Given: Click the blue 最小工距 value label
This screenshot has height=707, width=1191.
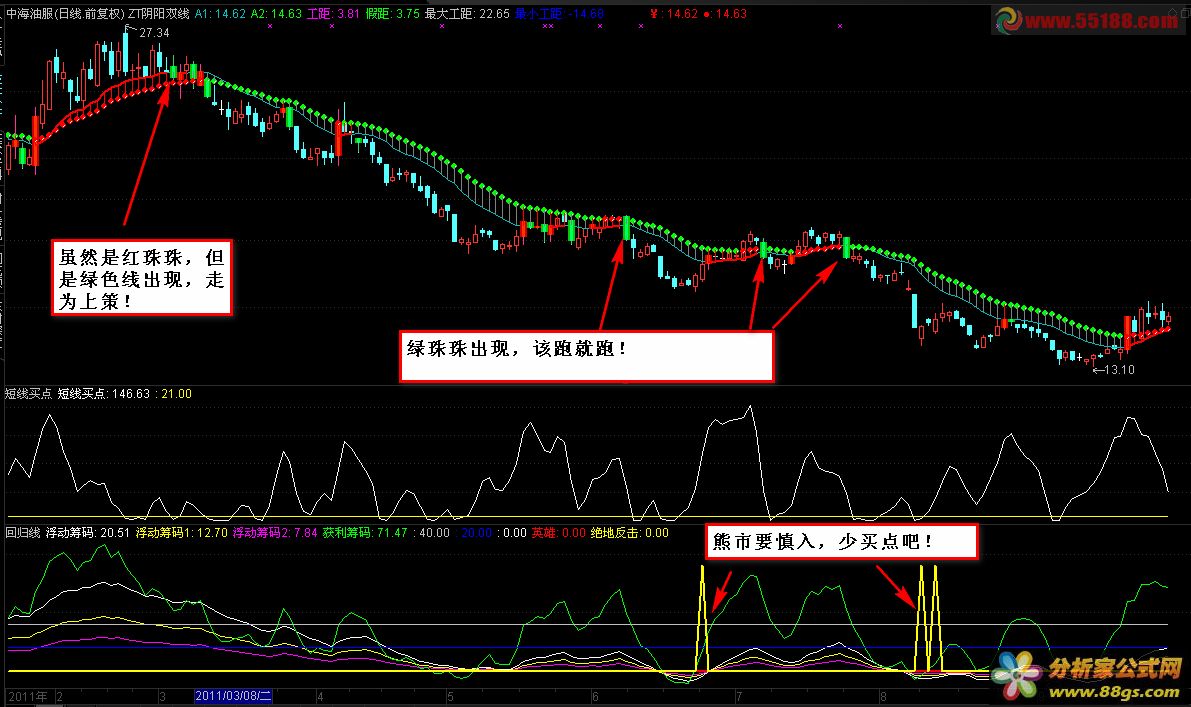Looking at the screenshot, I should pos(560,14).
